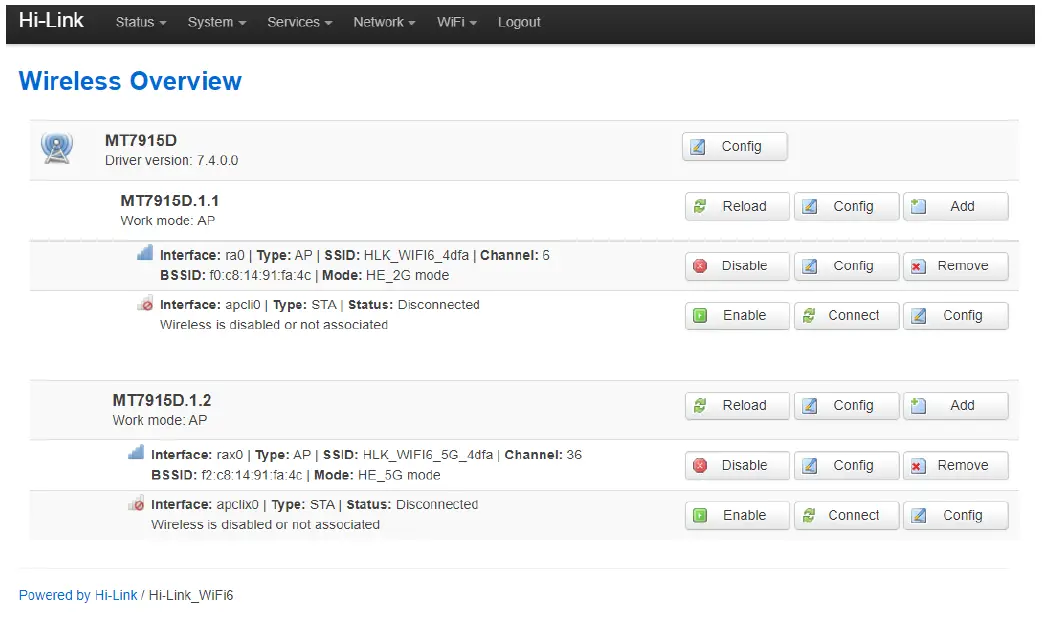Click the ra0 signal strength icon
The width and height of the screenshot is (1046, 629).
145,253
